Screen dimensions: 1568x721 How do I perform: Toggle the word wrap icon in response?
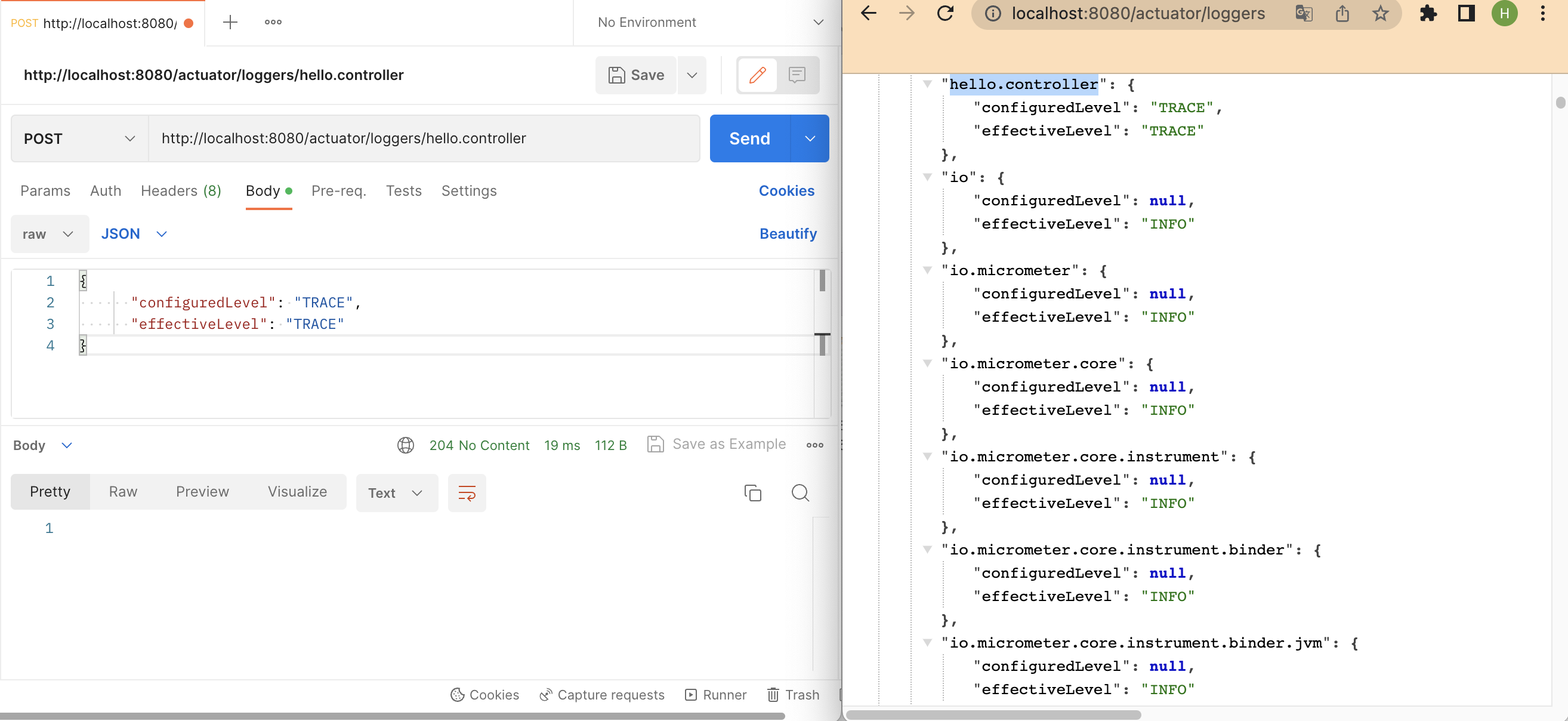pyautogui.click(x=467, y=492)
